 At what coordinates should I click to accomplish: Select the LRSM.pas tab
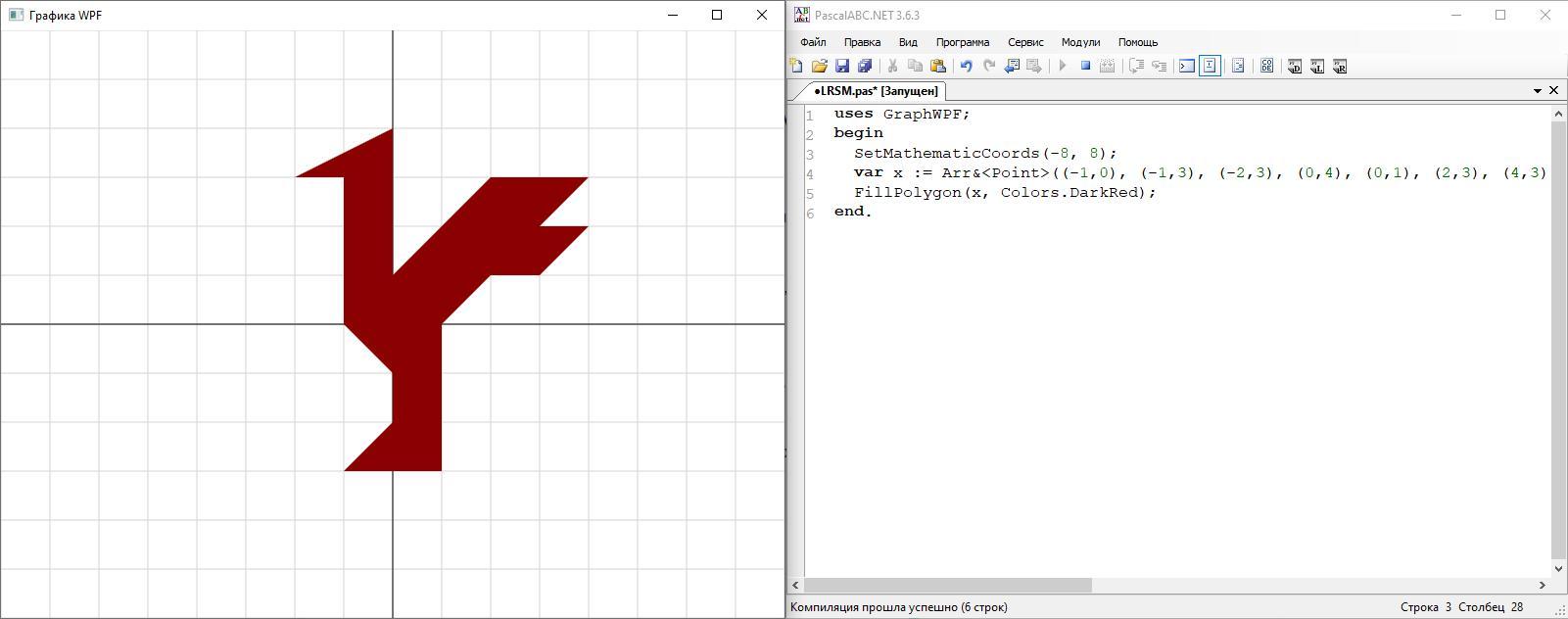tap(876, 90)
